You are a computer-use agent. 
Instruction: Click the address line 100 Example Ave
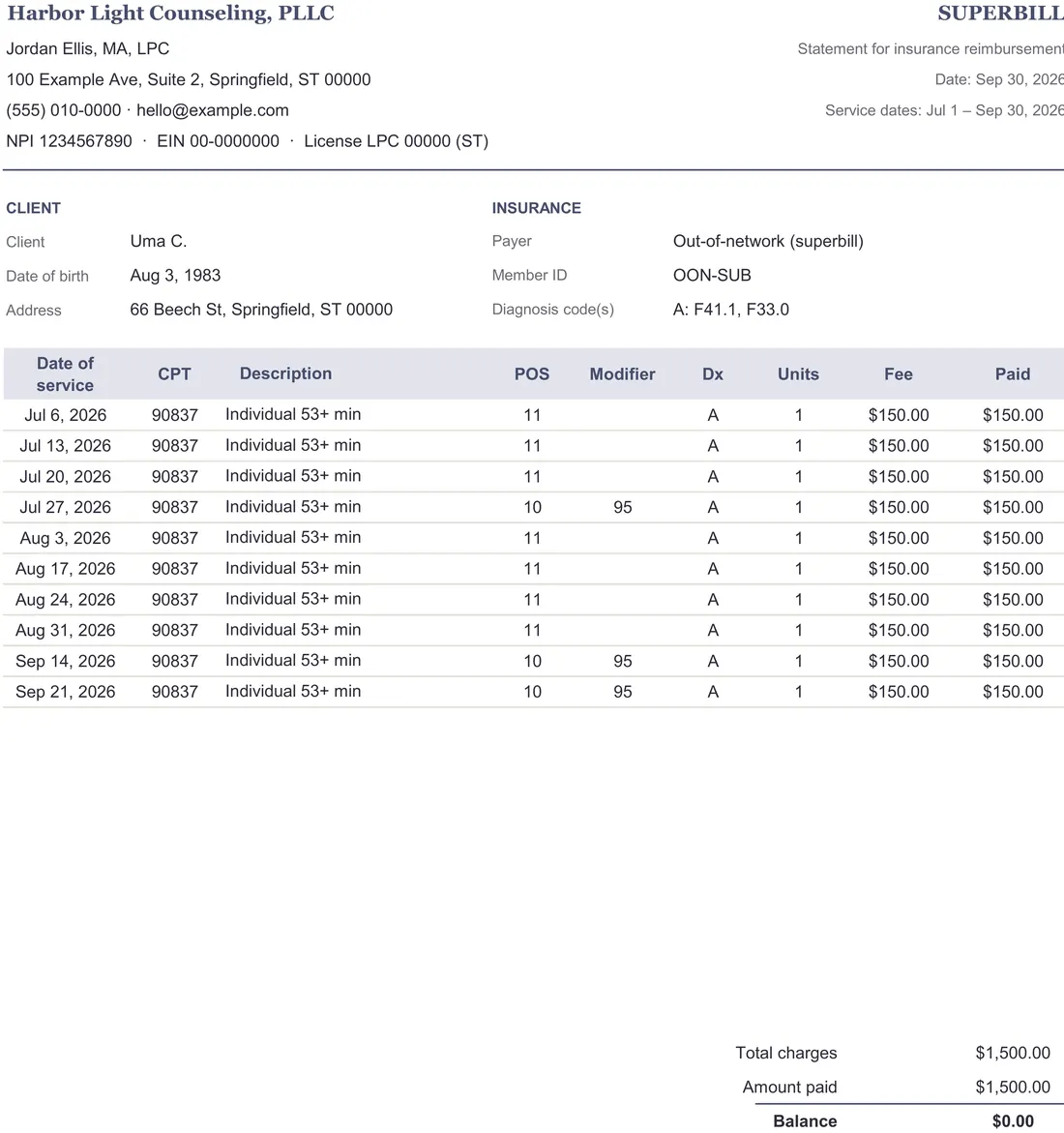[189, 79]
